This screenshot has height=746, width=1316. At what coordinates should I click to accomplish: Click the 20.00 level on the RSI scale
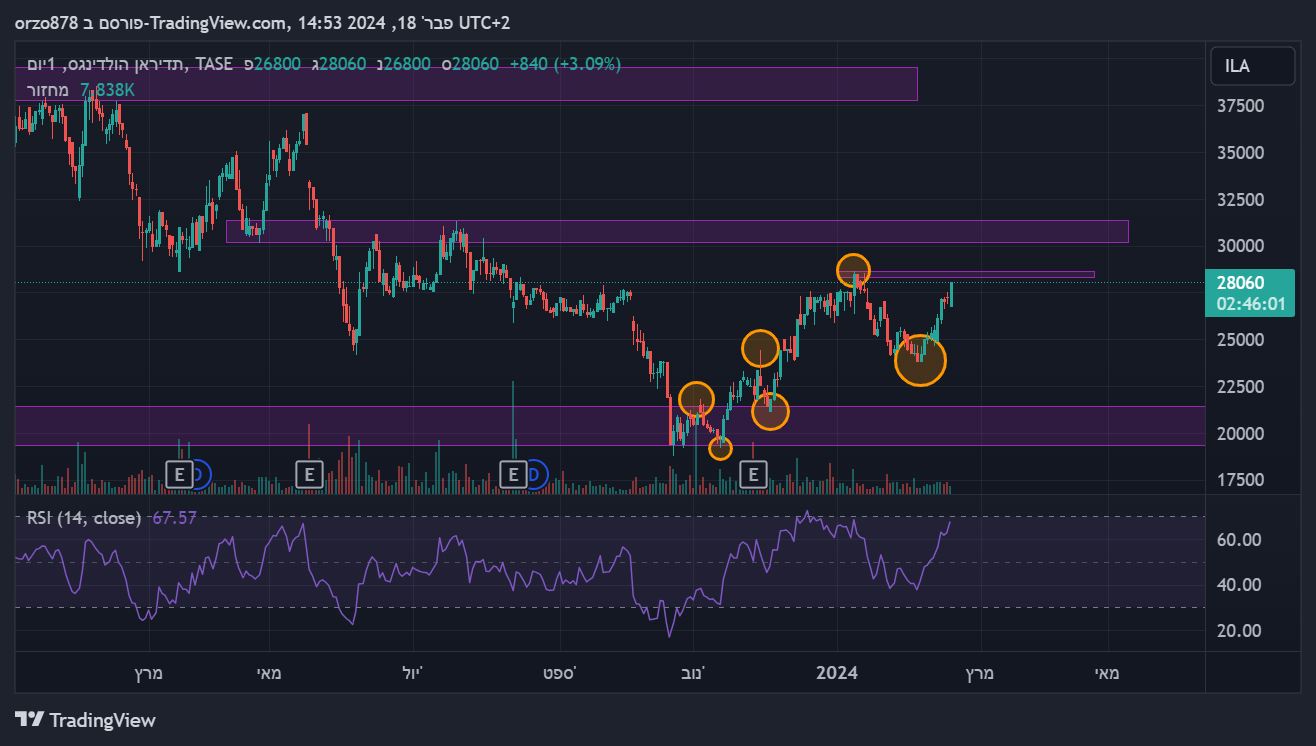point(1238,631)
